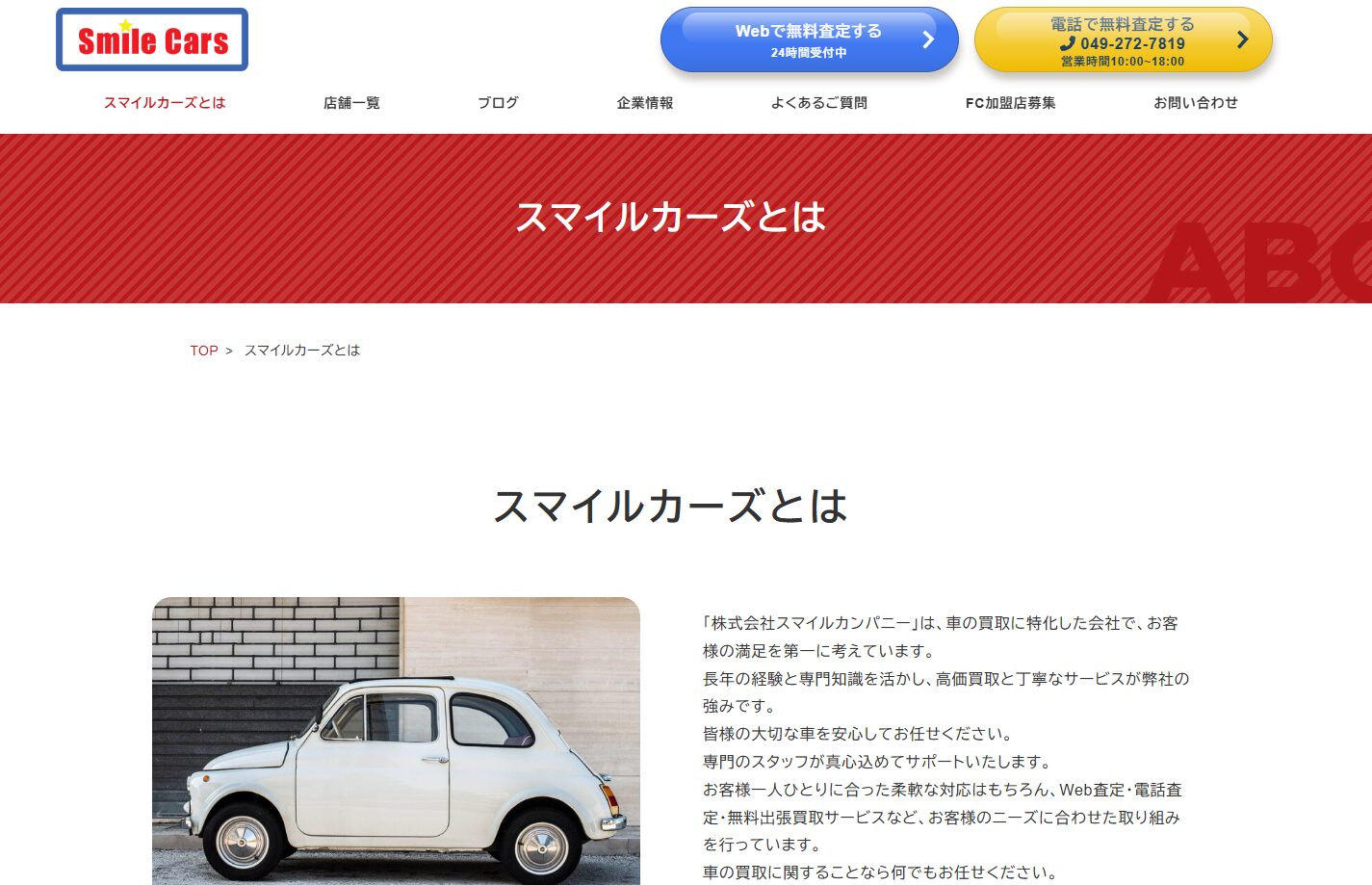1372x885 pixels.
Task: Open the 企業情報 company information page
Action: point(644,102)
